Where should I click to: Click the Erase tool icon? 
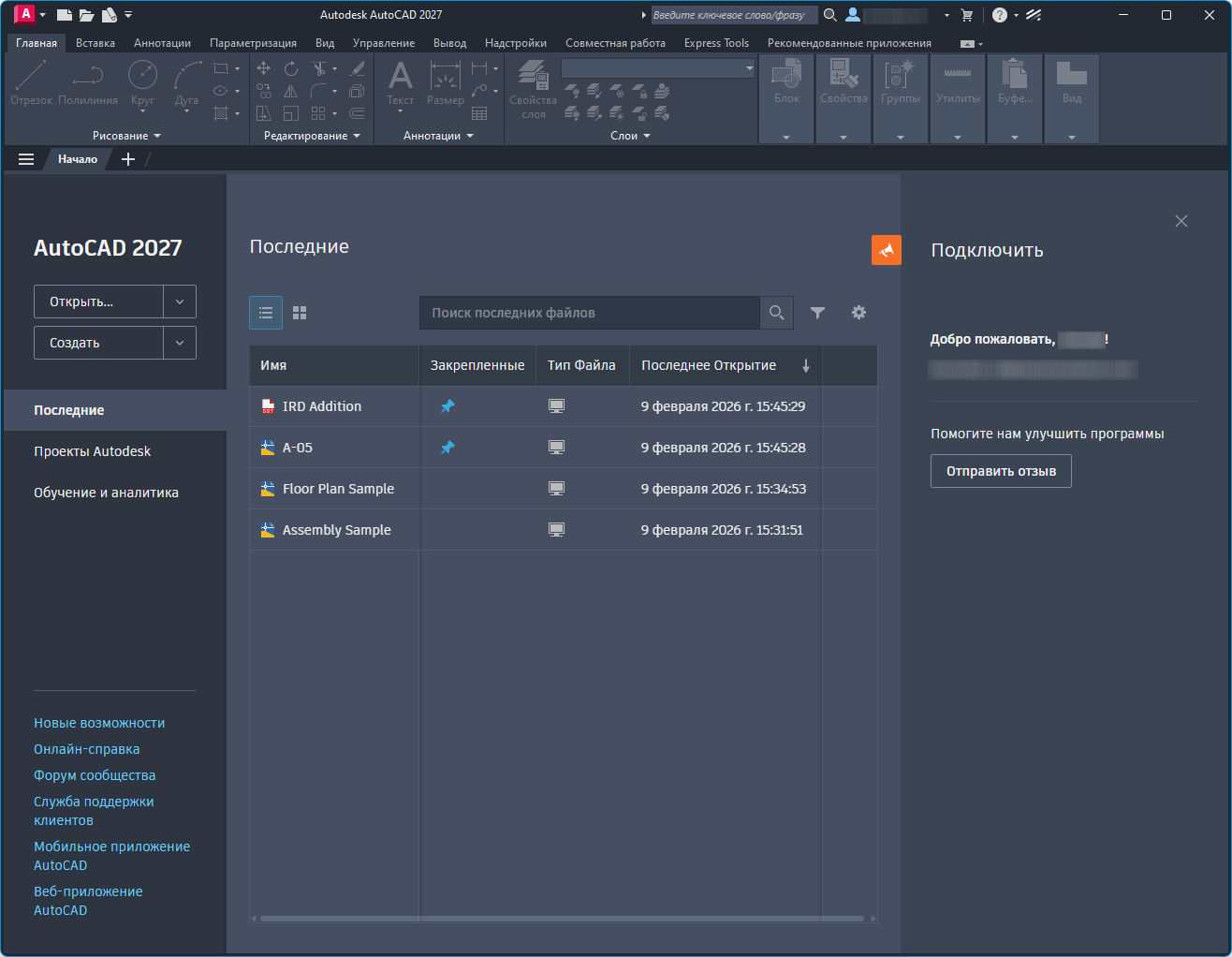click(357, 68)
